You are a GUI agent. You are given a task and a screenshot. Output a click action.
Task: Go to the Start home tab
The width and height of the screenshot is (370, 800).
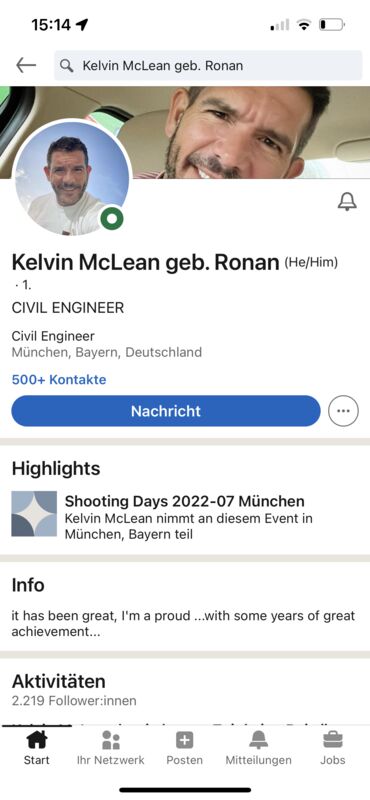coord(36,747)
